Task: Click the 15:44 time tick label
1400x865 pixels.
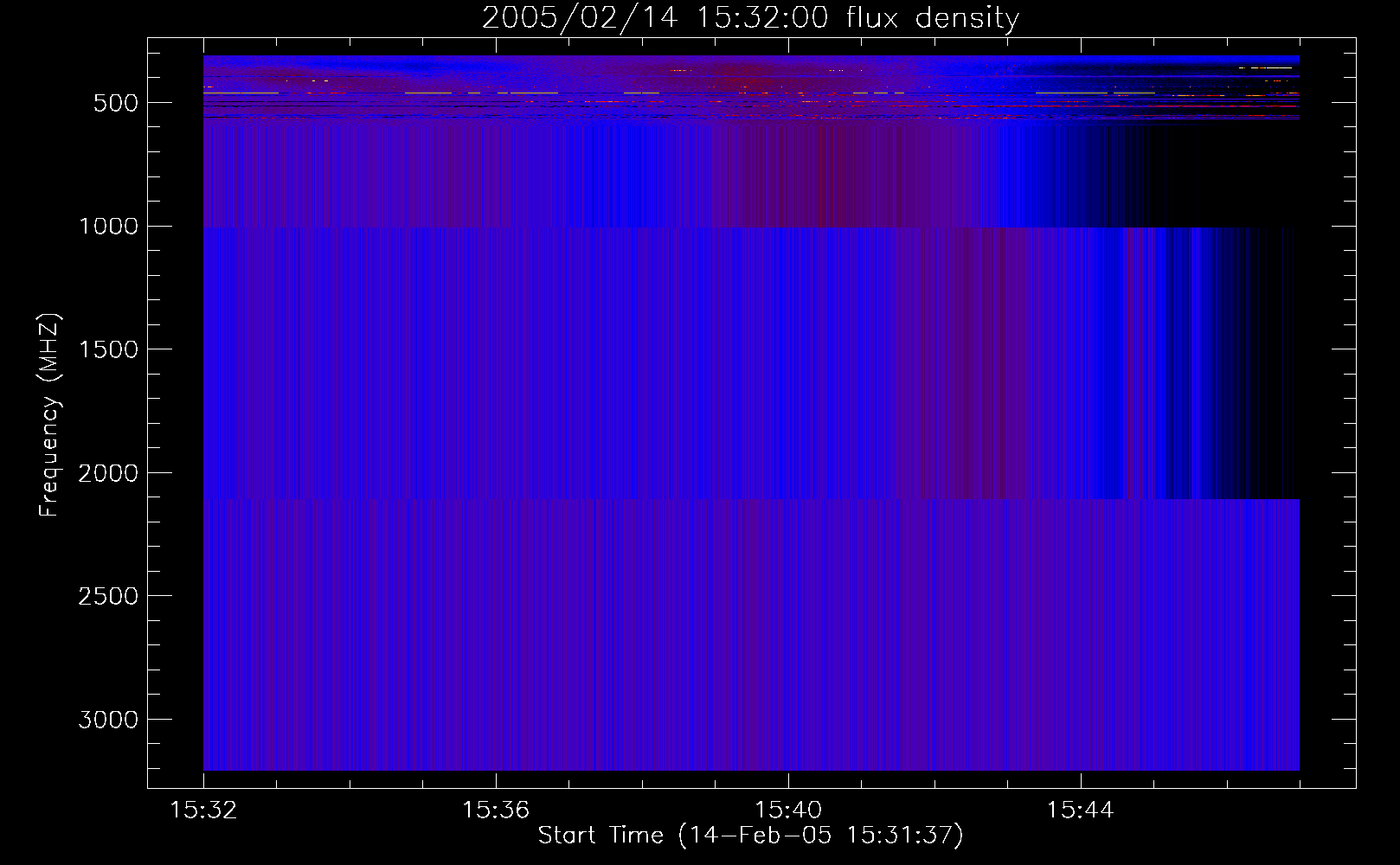Action: tap(1080, 811)
